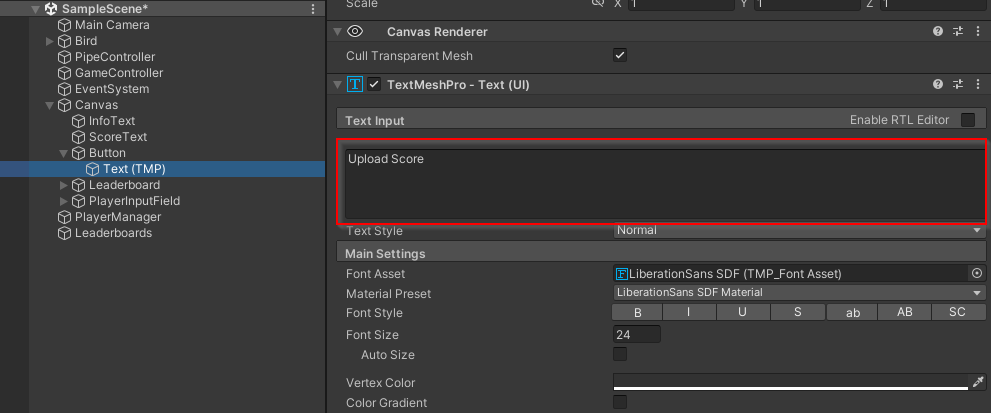This screenshot has height=413, width=991.
Task: Open the Text Style dropdown
Action: coord(799,230)
